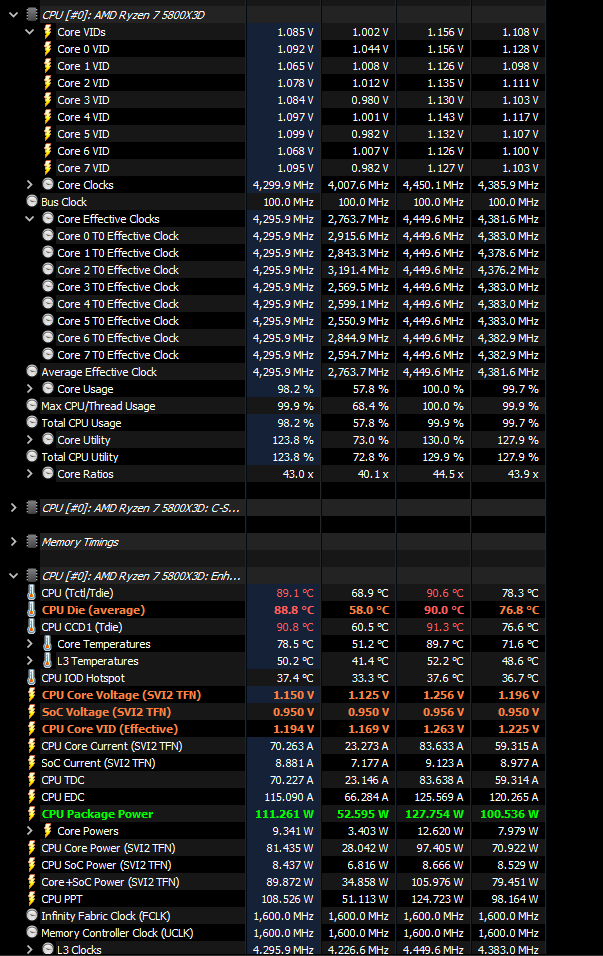Expand the L3 Temperatures group
This screenshot has height=956, width=603.
[x=29, y=660]
